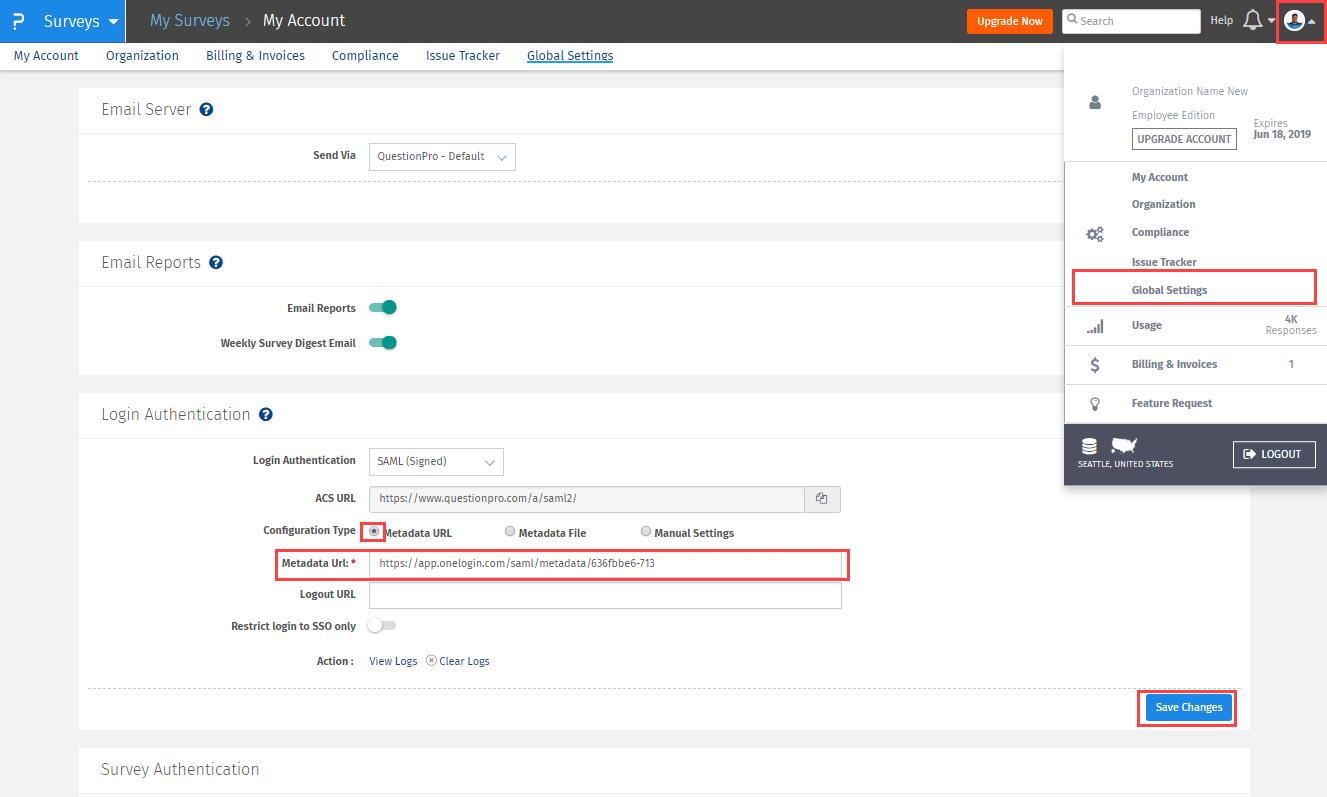Click the Upgrade Now button
This screenshot has height=797, width=1327.
[1009, 21]
